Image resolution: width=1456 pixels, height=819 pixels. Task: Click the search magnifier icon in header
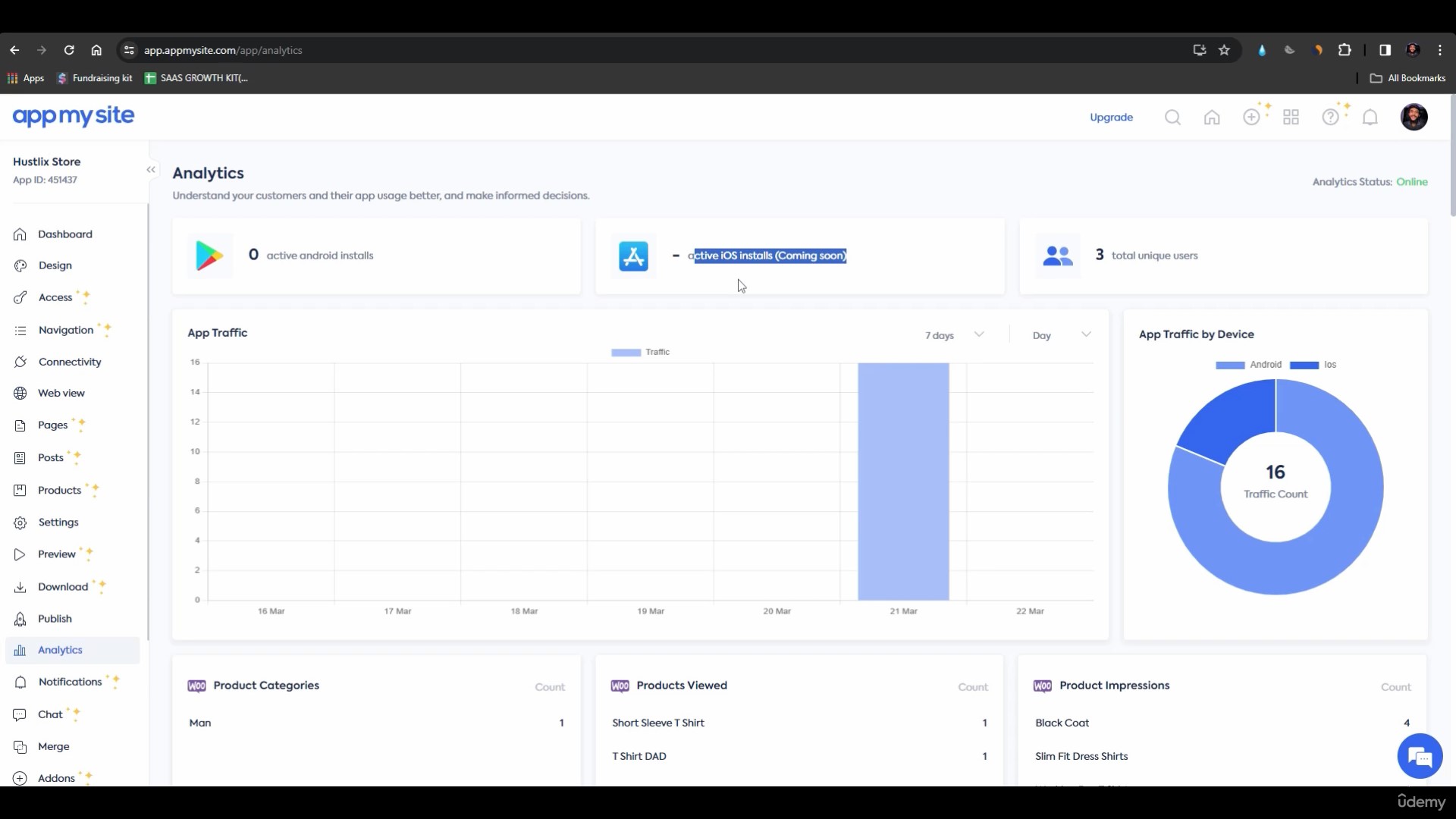point(1172,117)
